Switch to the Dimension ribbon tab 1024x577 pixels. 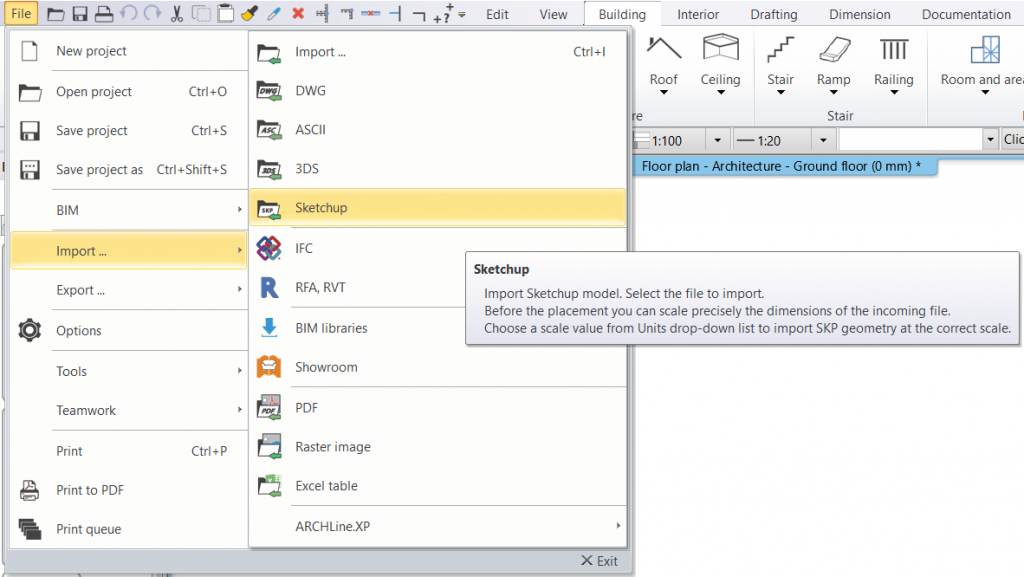point(859,14)
